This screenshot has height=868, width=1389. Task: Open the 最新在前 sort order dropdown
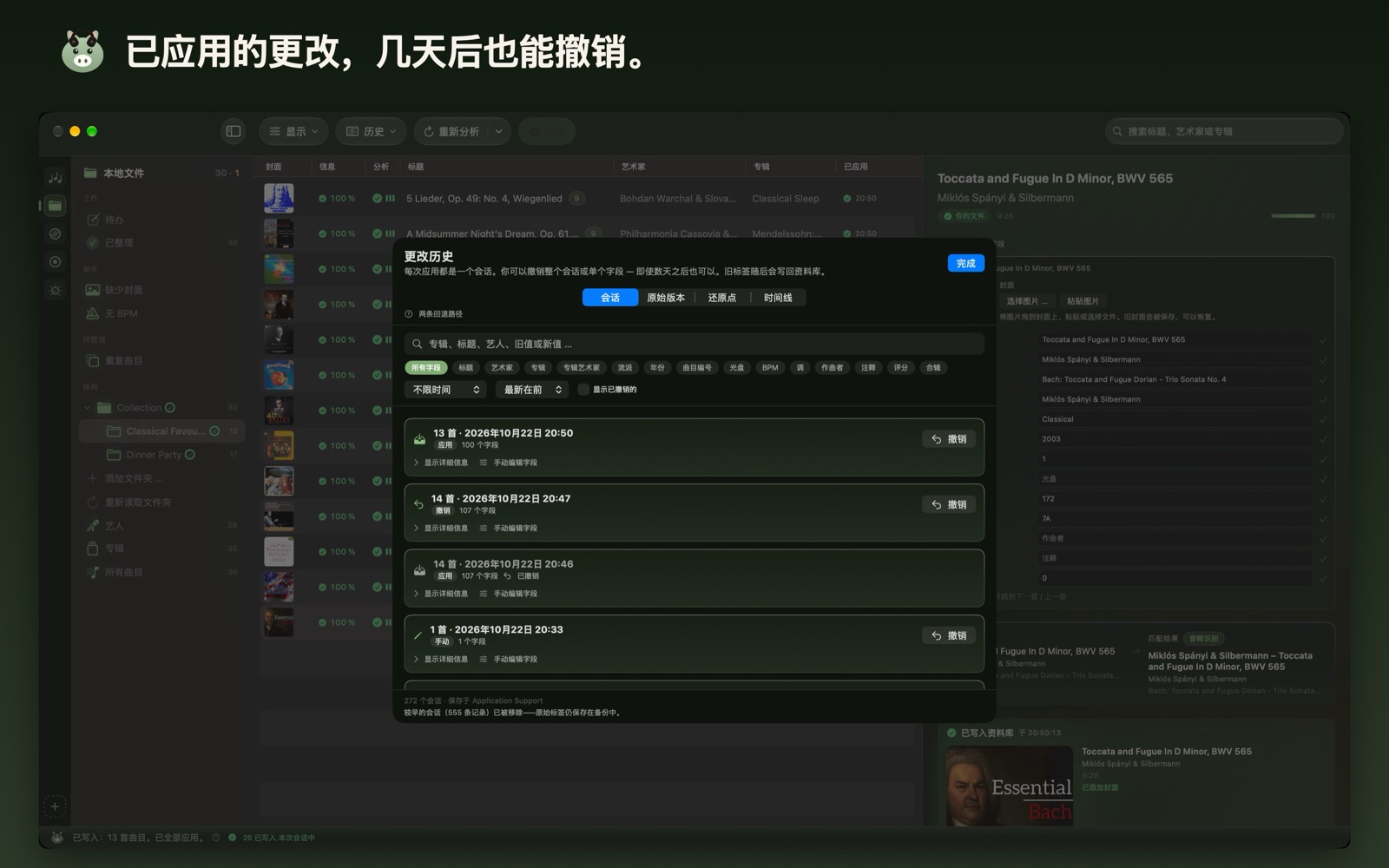tap(532, 390)
